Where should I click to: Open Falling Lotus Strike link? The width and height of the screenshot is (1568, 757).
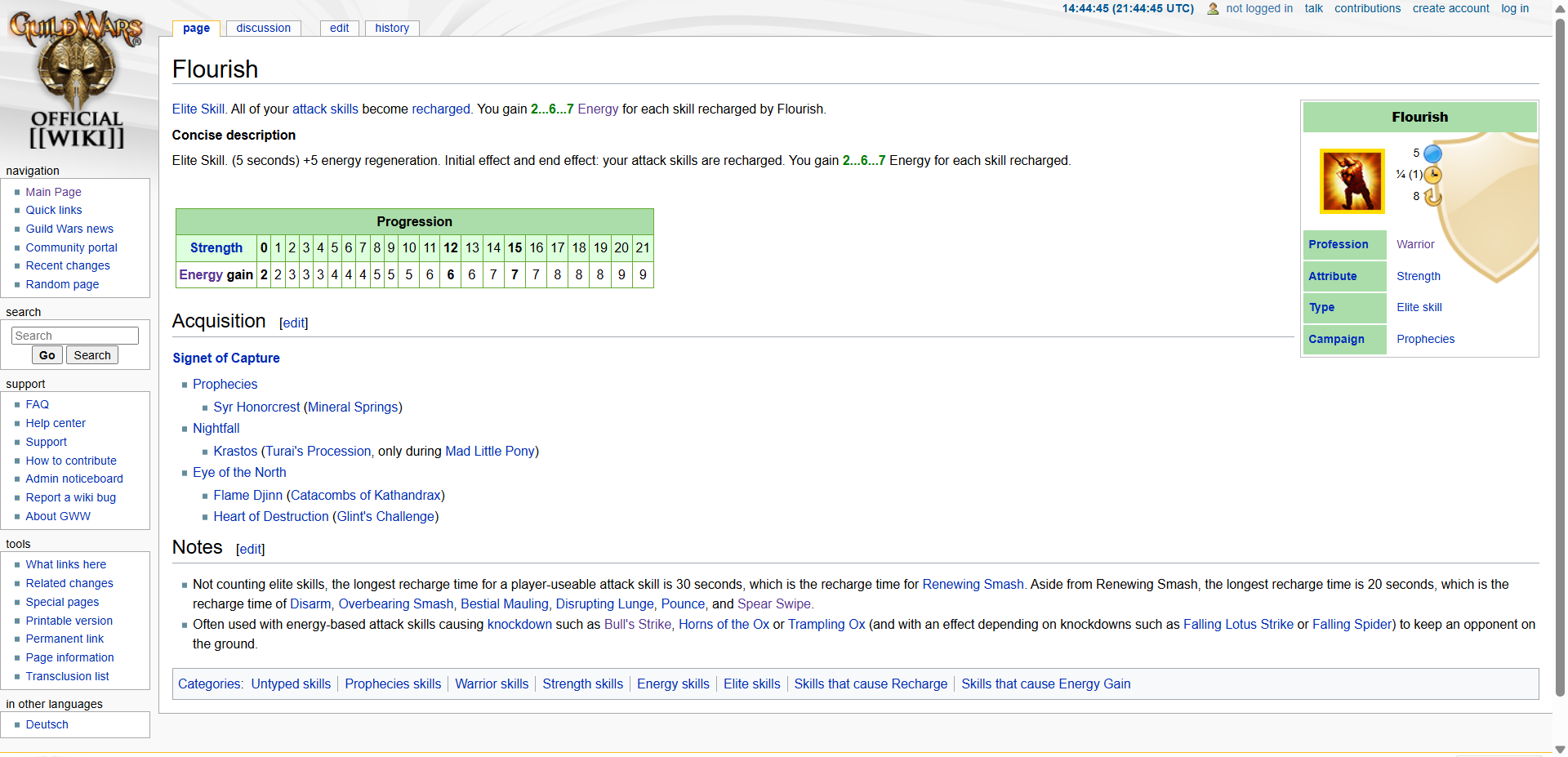(x=1238, y=624)
